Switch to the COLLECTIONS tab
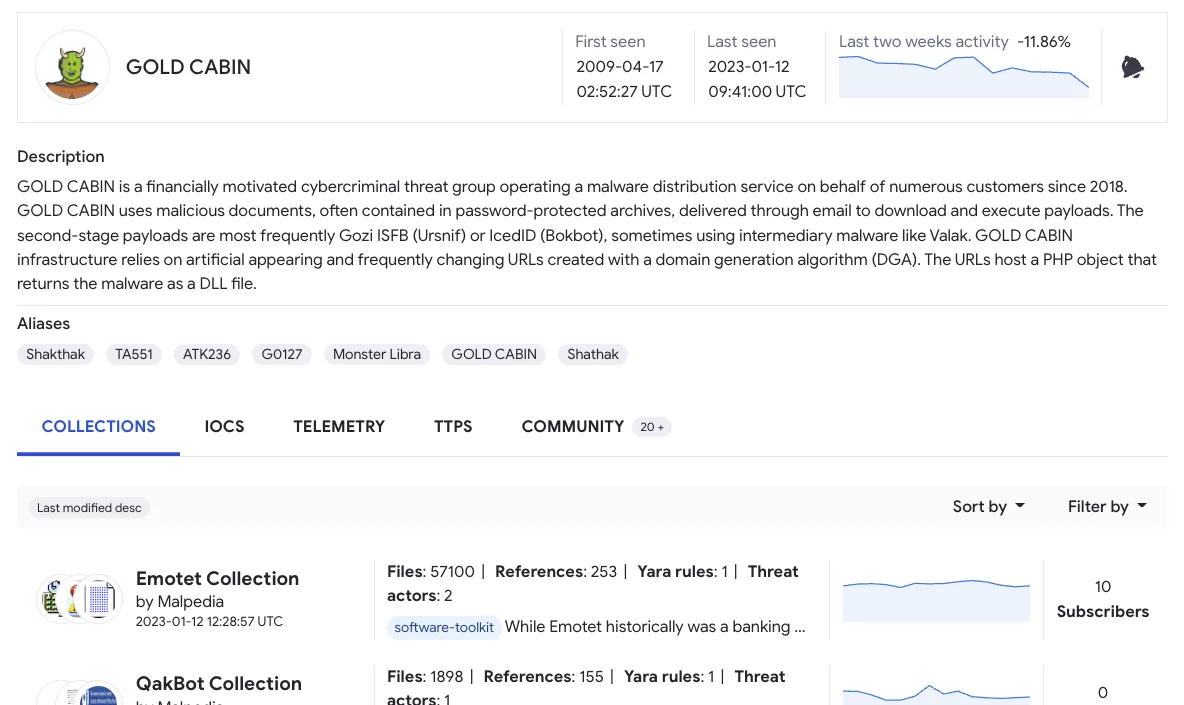This screenshot has height=705, width=1184. tap(98, 426)
